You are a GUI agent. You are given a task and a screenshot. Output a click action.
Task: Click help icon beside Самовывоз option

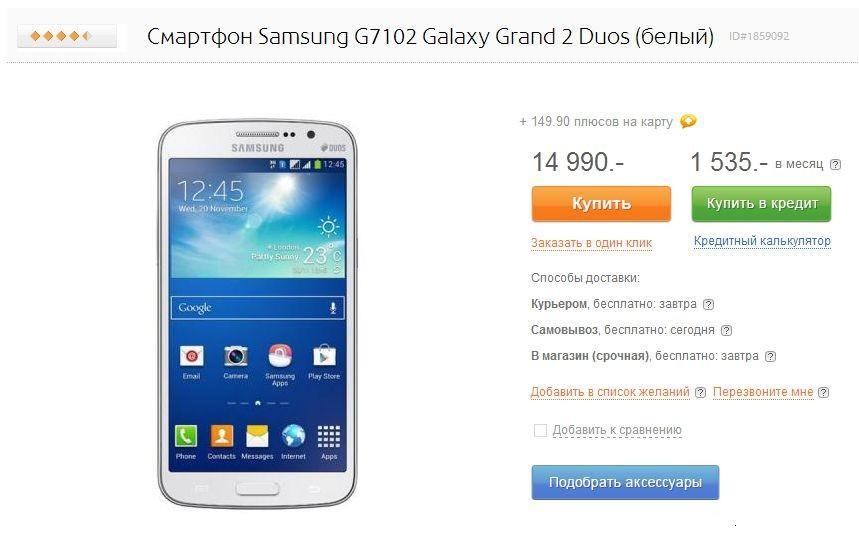click(x=726, y=330)
